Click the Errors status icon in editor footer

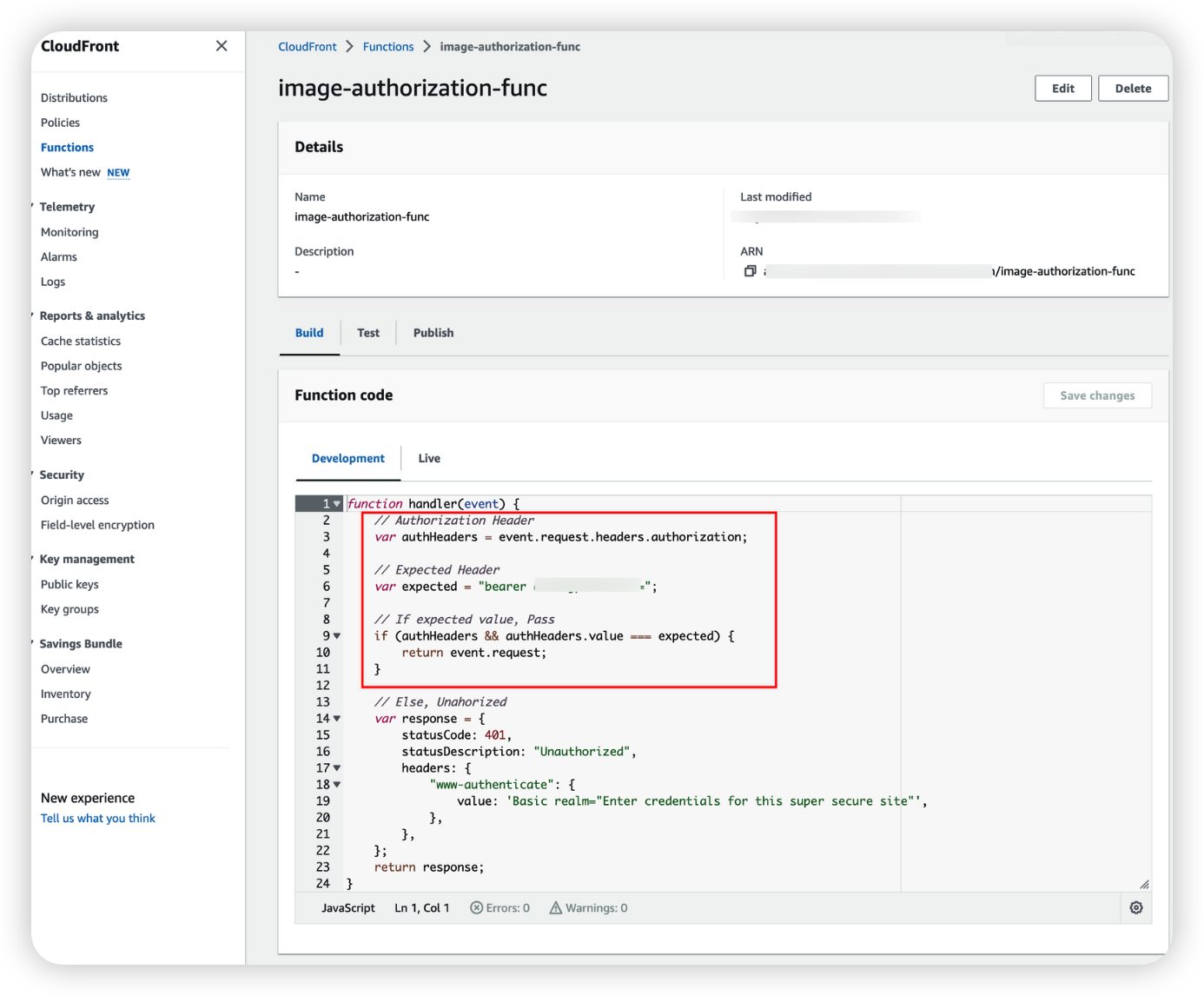click(476, 908)
